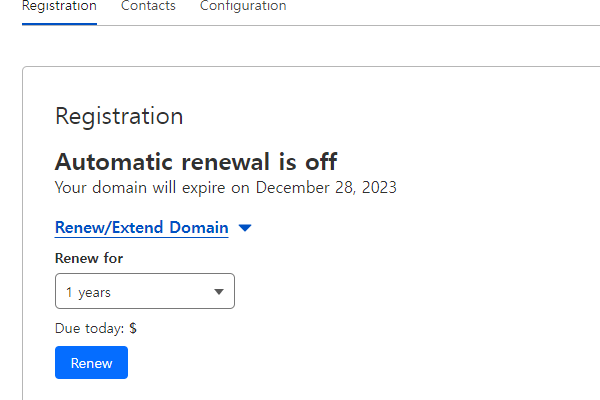The width and height of the screenshot is (600, 400).
Task: Click empty space right of years dropdown
Action: point(383,291)
